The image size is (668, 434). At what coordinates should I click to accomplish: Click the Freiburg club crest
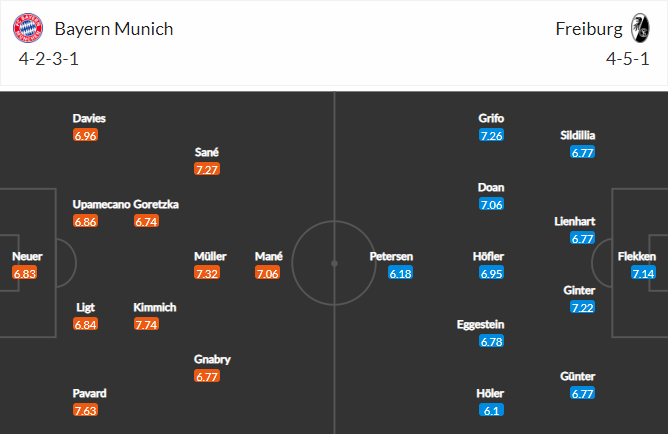point(640,28)
